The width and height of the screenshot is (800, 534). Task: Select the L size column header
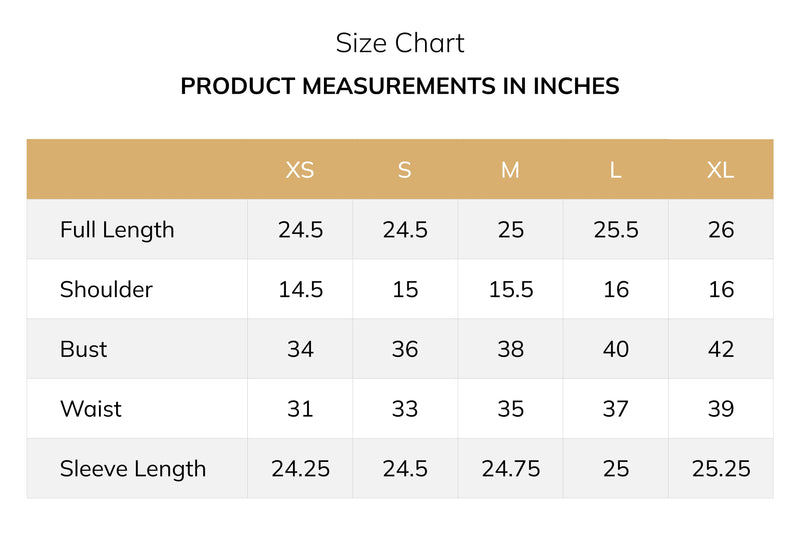click(616, 170)
